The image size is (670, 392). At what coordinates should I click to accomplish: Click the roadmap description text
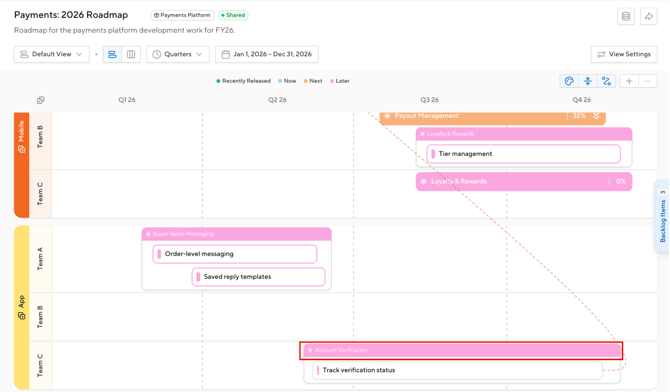tap(125, 30)
